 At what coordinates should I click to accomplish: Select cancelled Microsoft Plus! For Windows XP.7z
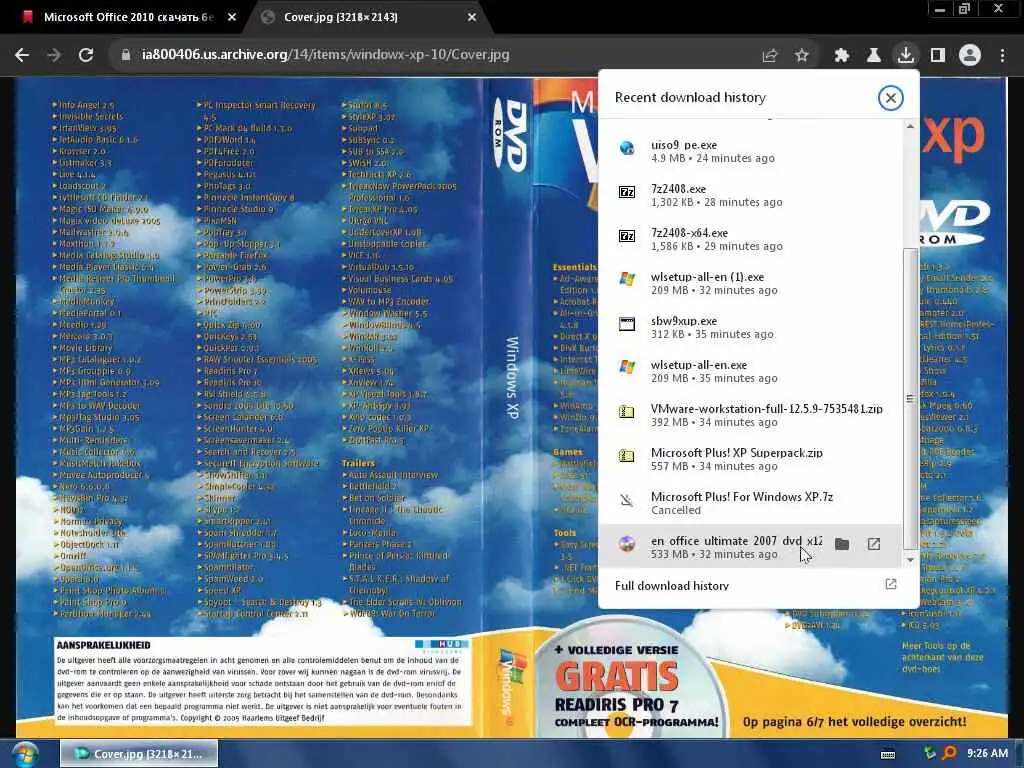(x=749, y=503)
